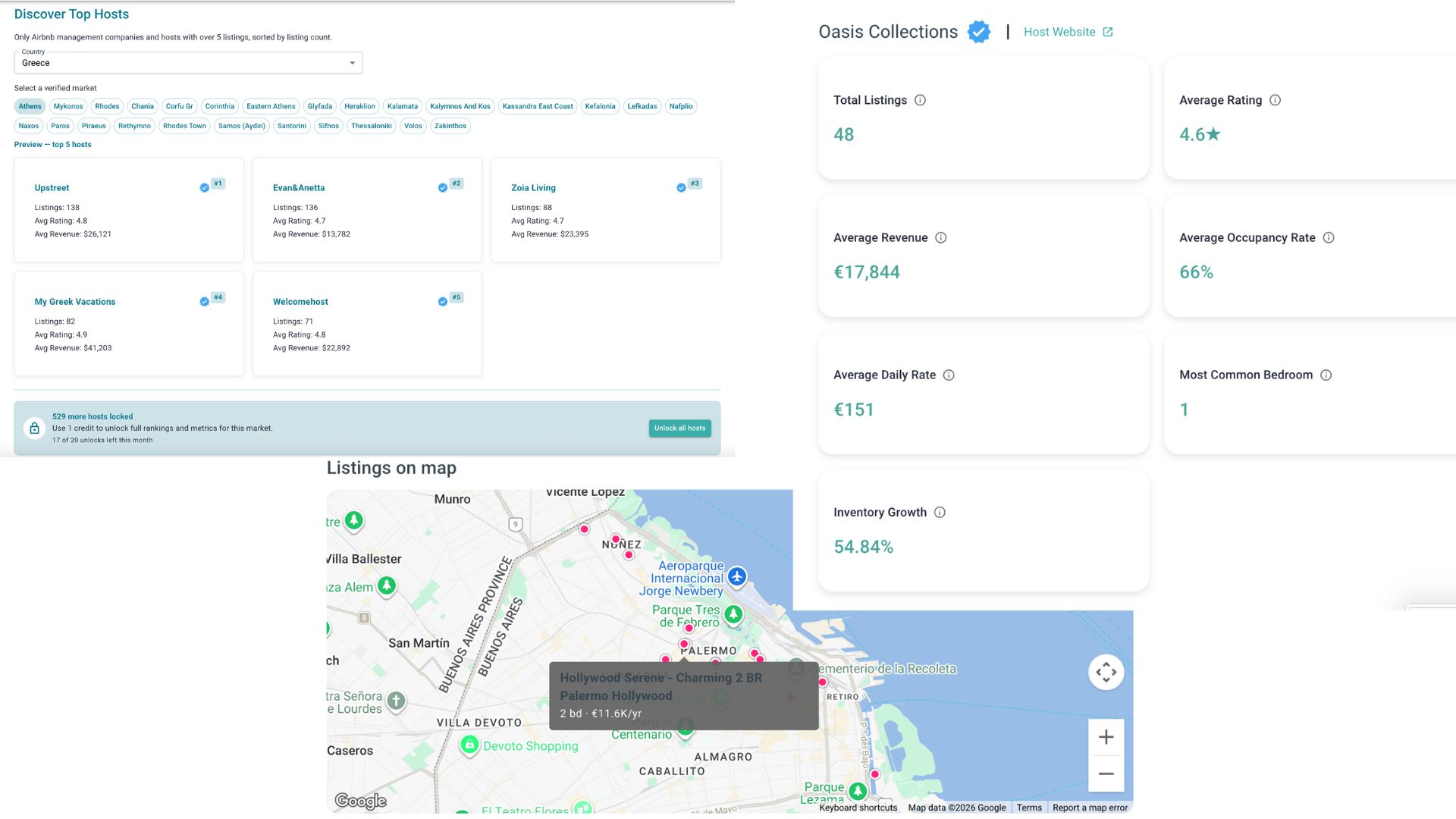Screen dimensions: 1456x819
Task: Show info for Average Daily Rate
Action: (x=949, y=375)
